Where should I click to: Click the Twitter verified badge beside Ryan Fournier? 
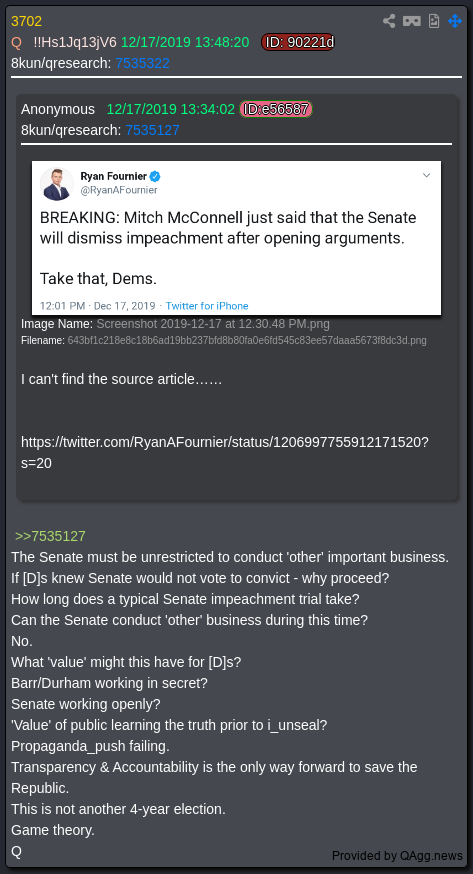click(155, 176)
